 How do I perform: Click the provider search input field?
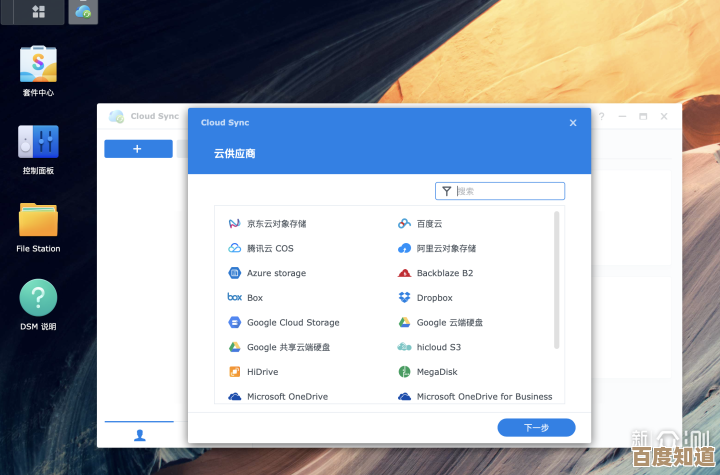(x=508, y=191)
